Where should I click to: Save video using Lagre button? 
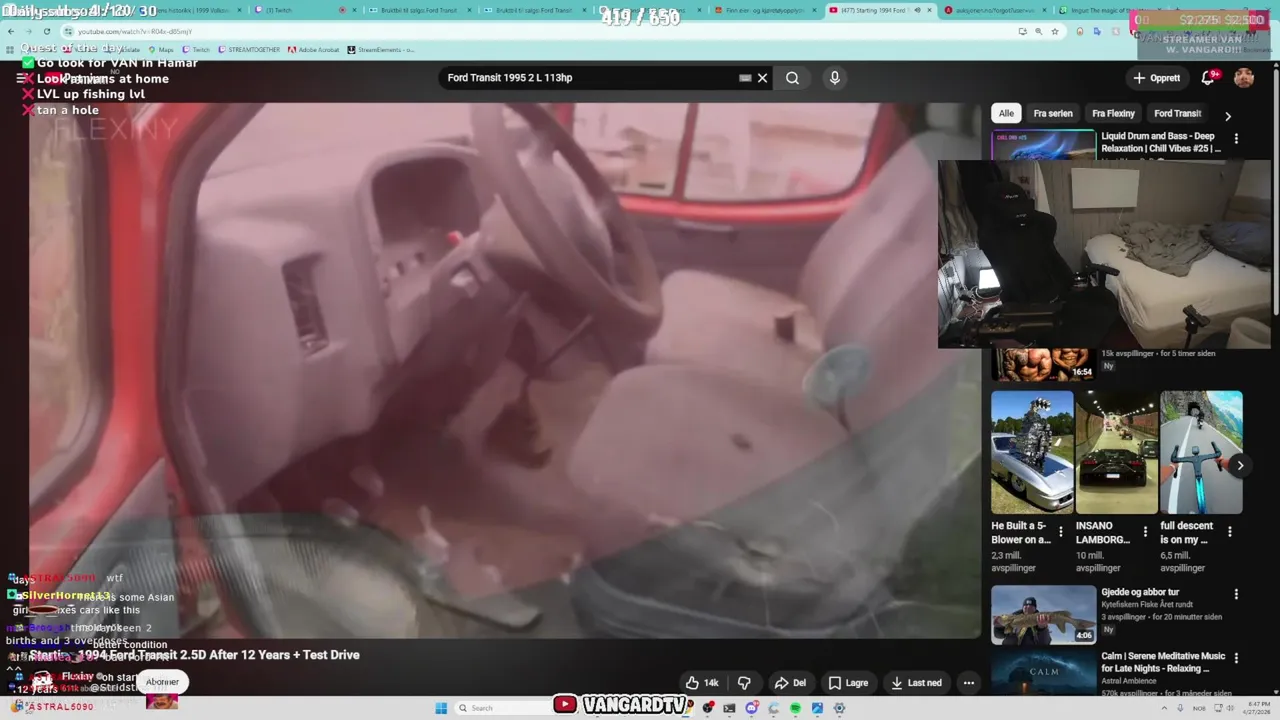click(x=848, y=683)
